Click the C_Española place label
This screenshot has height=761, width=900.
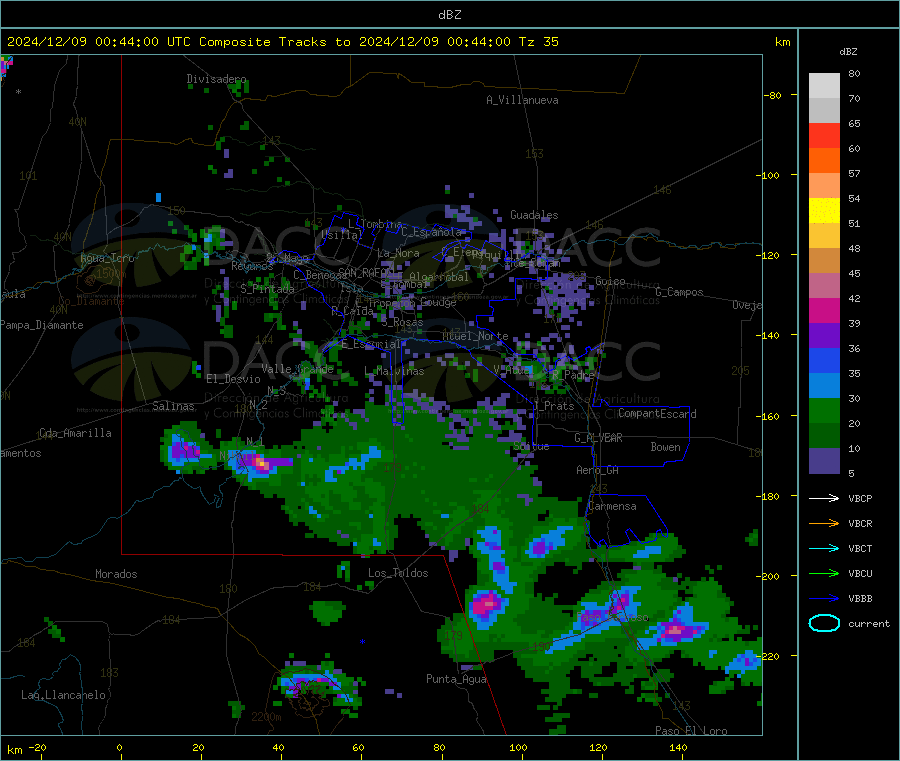pyautogui.click(x=432, y=232)
